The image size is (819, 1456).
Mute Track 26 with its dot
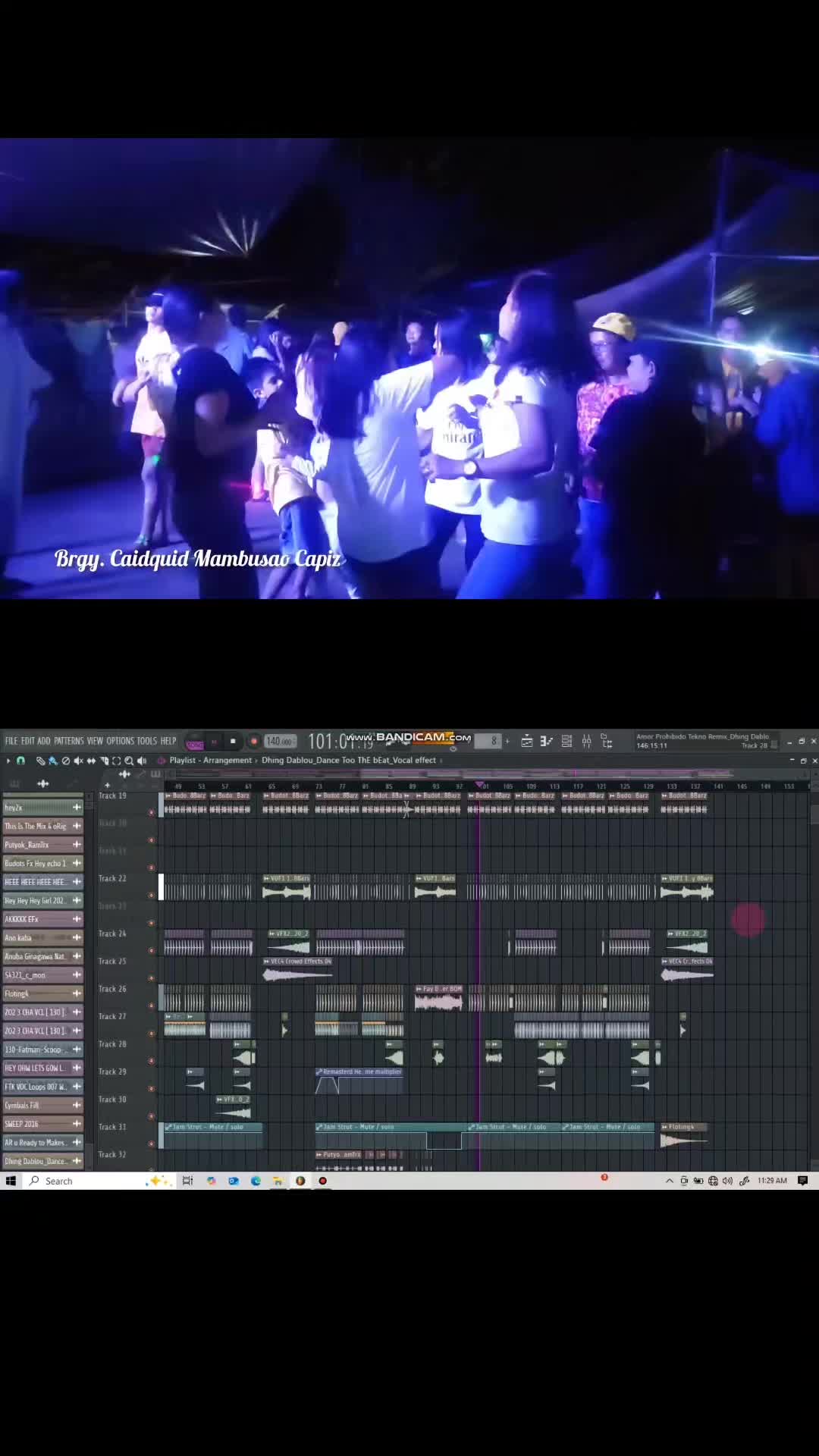tap(151, 1006)
